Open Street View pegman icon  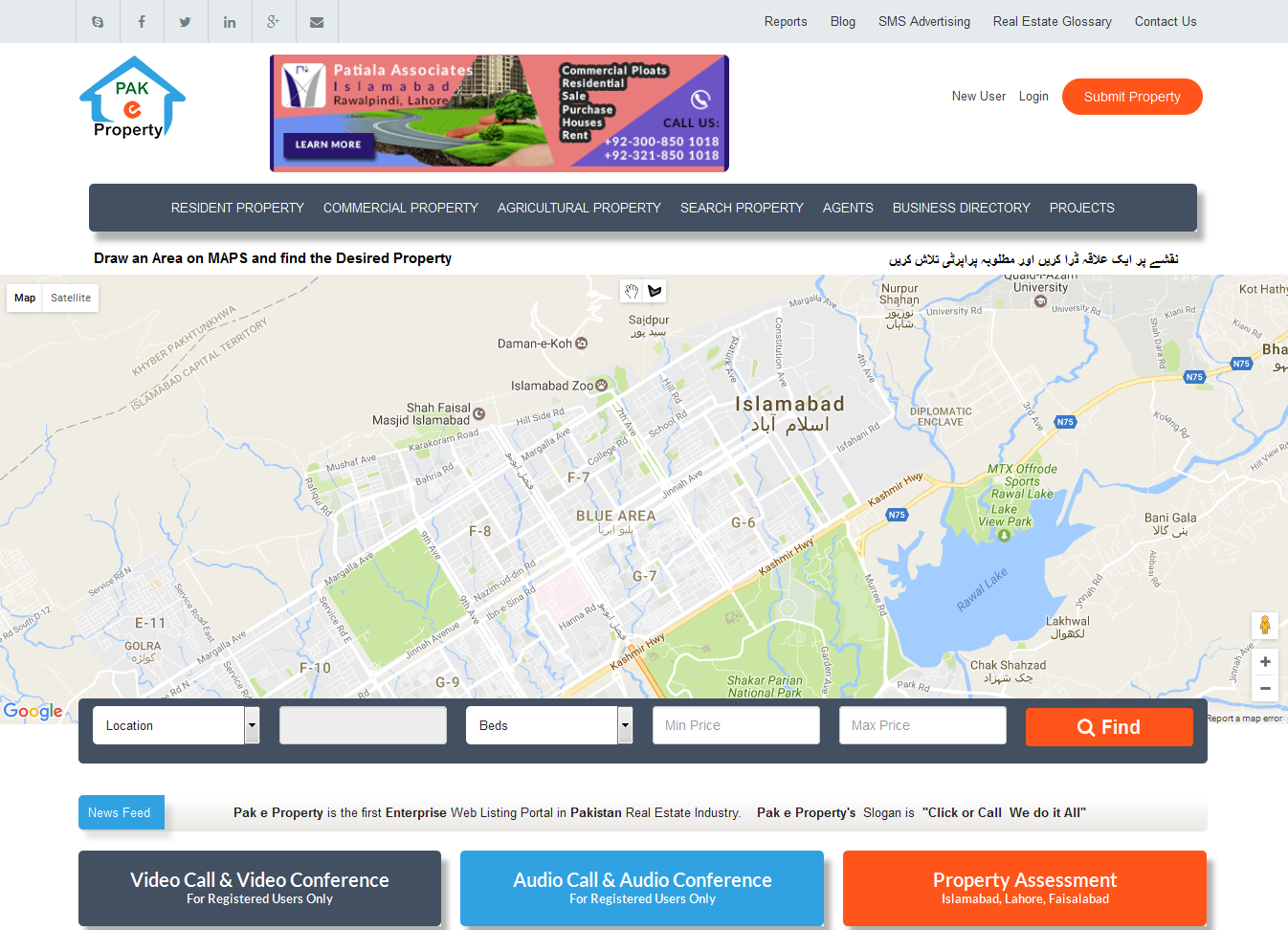click(1265, 625)
